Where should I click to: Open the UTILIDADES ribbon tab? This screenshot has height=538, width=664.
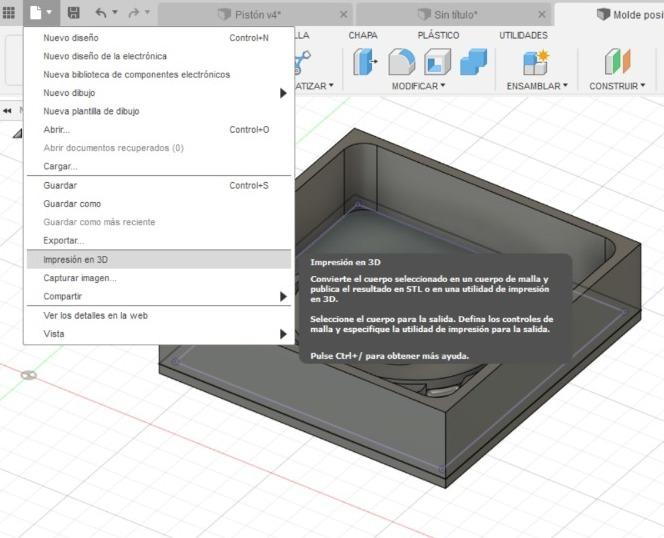(x=523, y=36)
